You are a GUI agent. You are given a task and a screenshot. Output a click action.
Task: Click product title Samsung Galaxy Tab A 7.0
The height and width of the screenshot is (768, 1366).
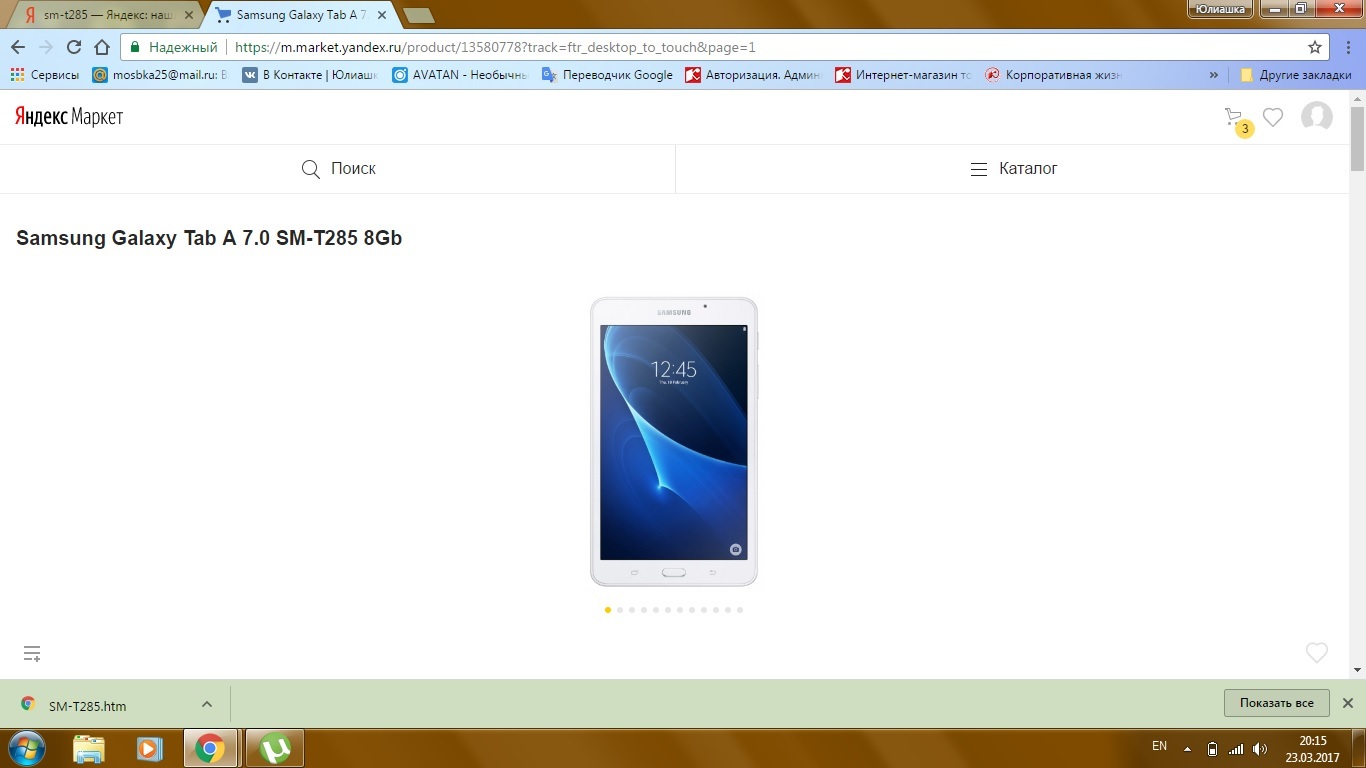tap(209, 238)
